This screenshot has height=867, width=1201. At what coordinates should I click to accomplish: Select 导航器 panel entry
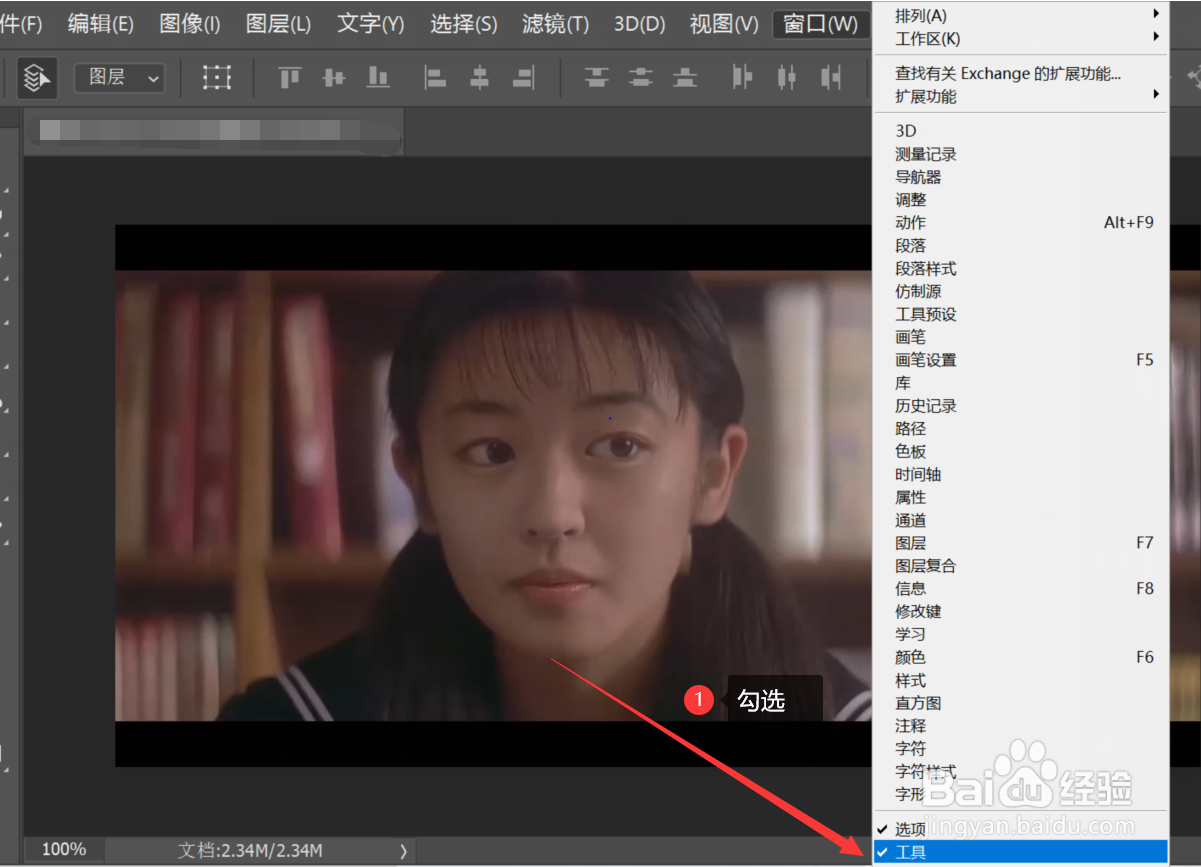click(1020, 177)
